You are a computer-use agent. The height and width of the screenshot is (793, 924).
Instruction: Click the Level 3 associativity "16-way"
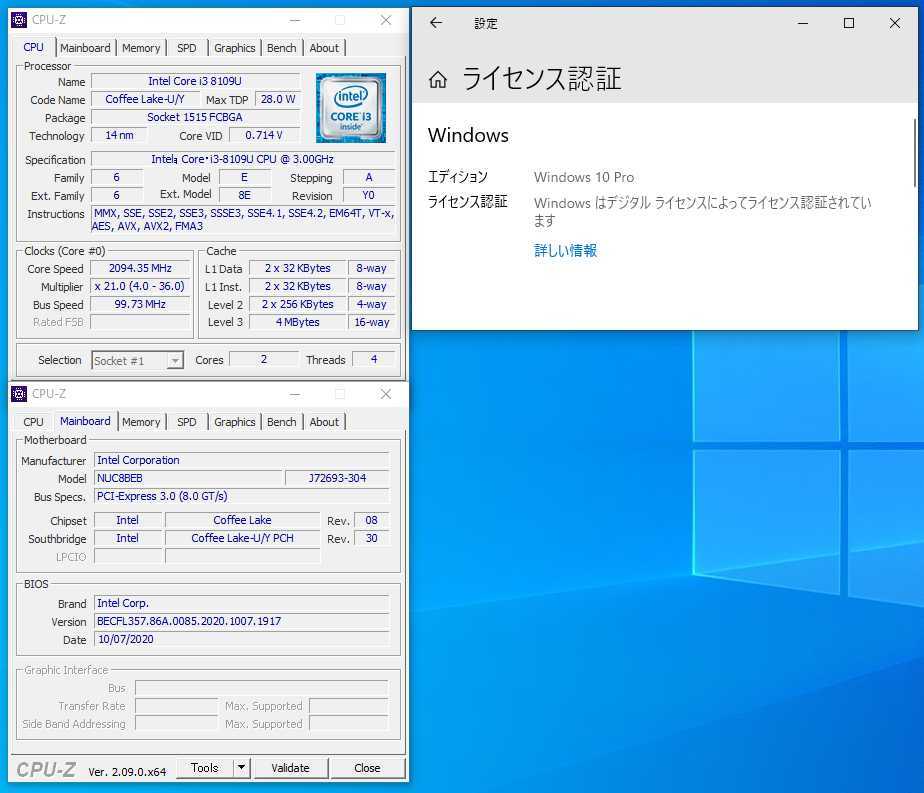click(372, 322)
